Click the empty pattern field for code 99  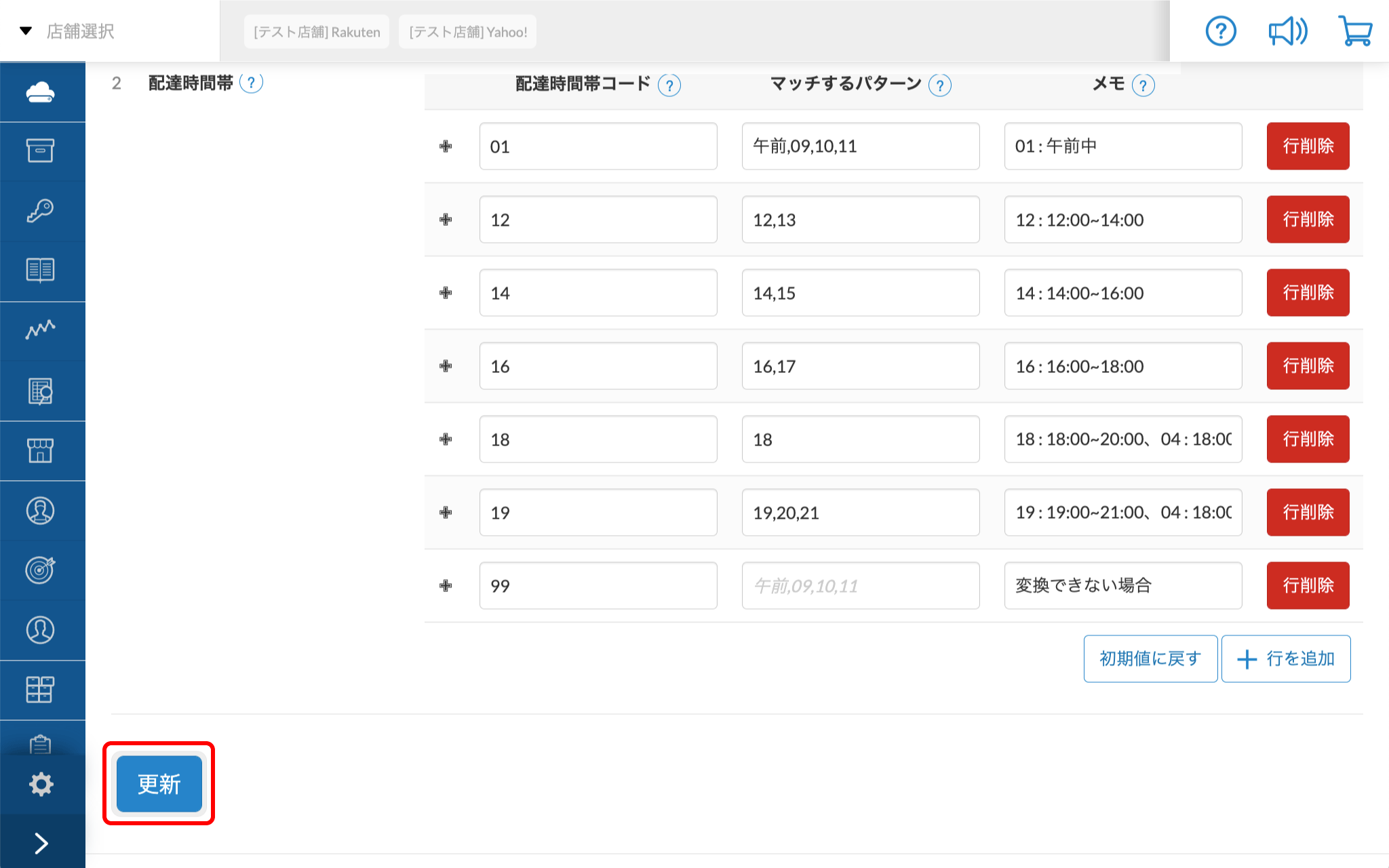860,585
